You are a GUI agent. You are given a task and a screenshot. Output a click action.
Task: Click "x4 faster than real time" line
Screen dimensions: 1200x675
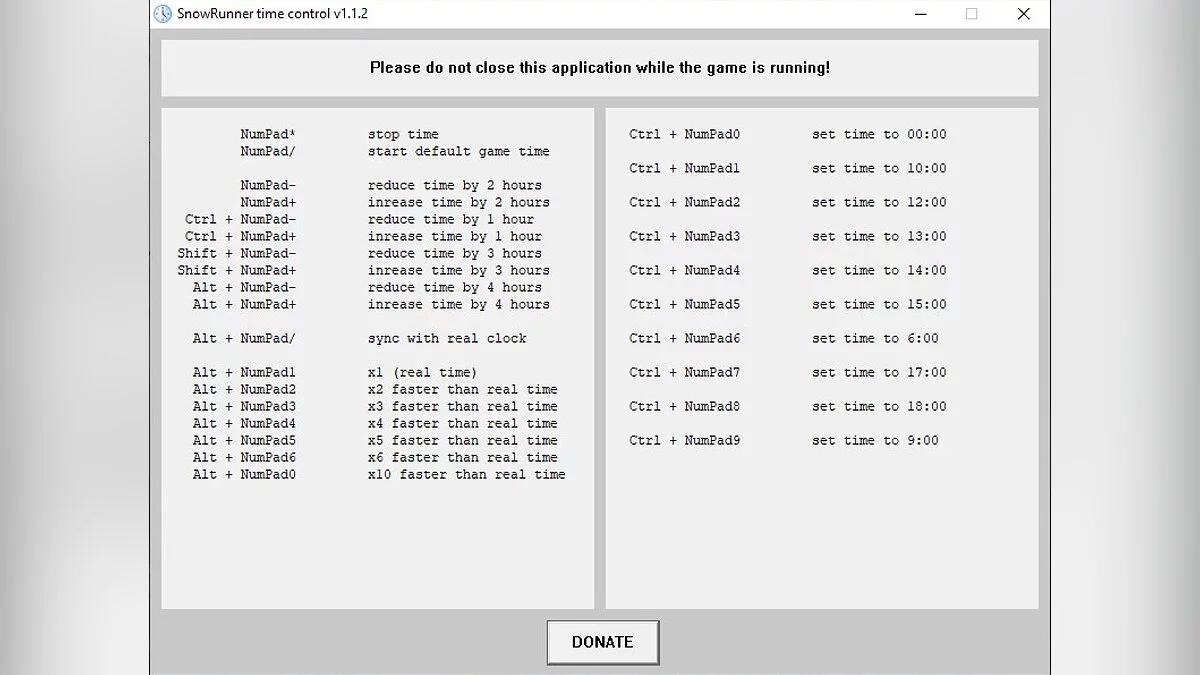pyautogui.click(x=463, y=423)
